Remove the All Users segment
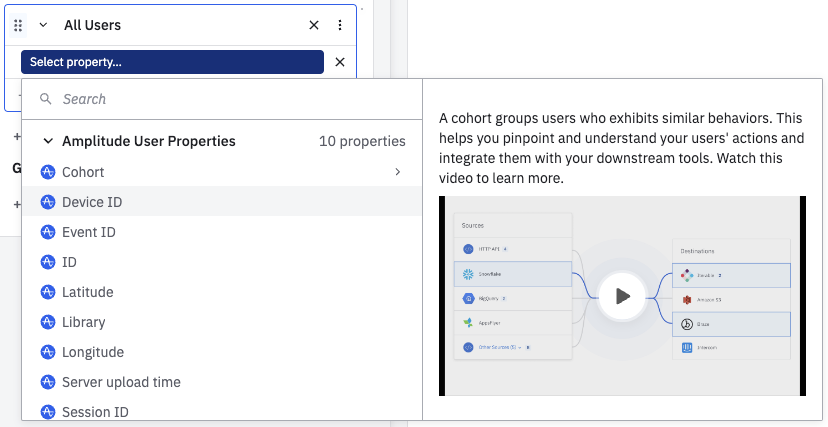Screen dimensions: 828x427 tap(314, 25)
